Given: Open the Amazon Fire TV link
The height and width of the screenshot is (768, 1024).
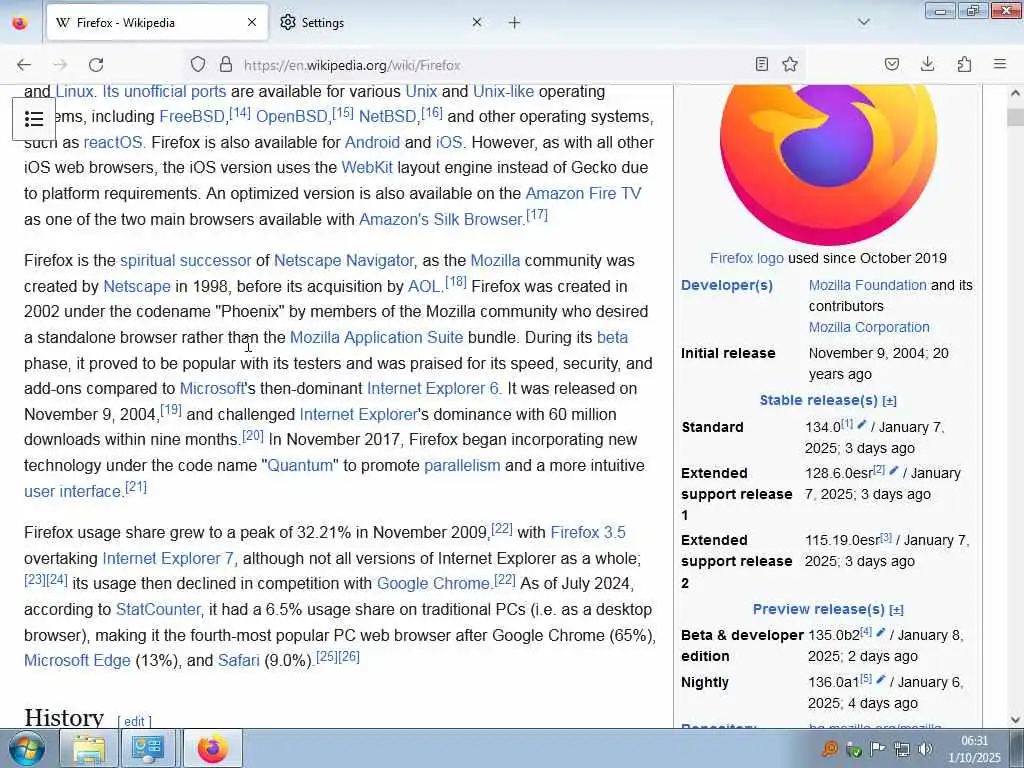Looking at the screenshot, I should pyautogui.click(x=583, y=193).
